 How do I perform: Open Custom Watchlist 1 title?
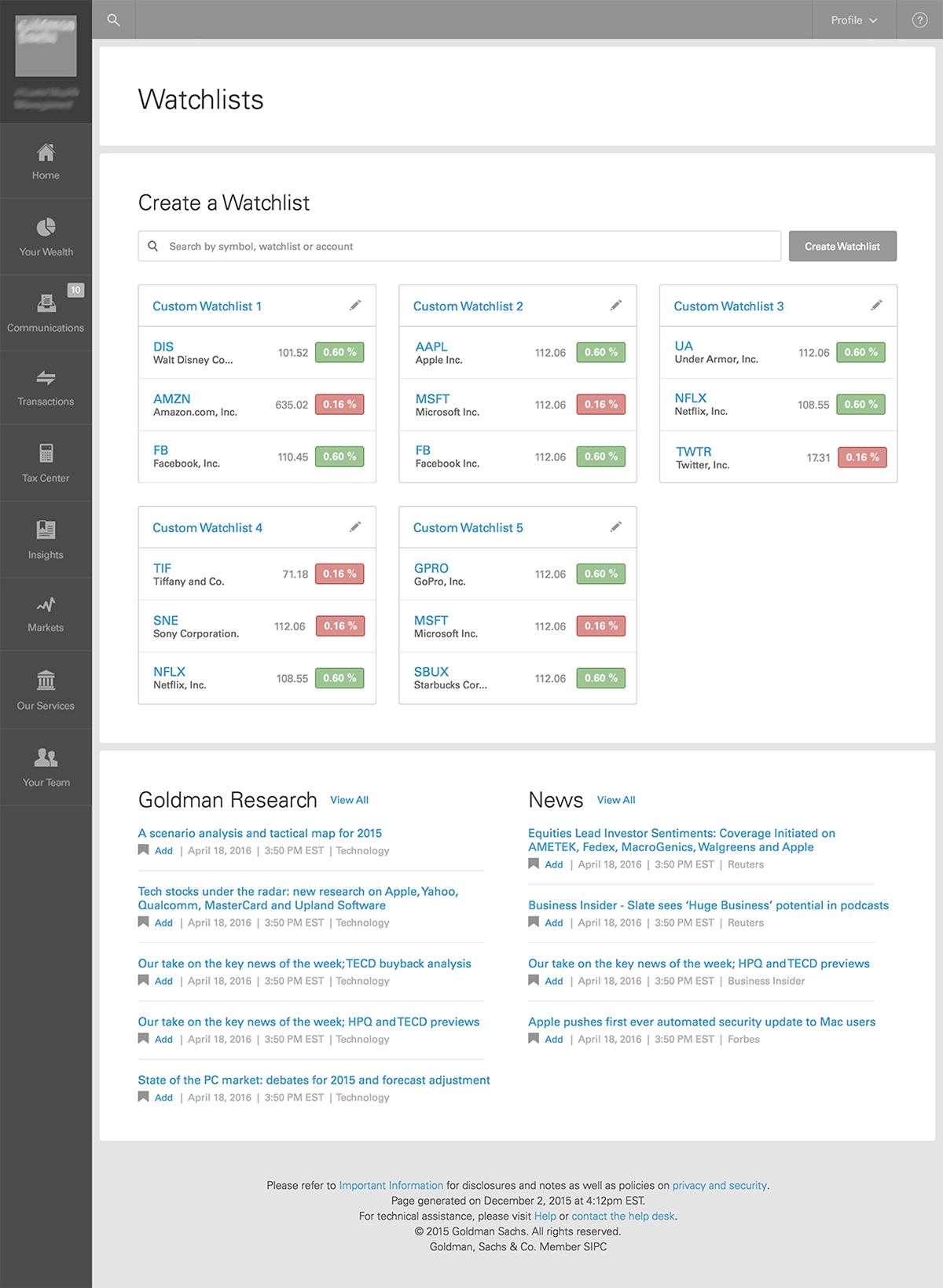(x=207, y=306)
